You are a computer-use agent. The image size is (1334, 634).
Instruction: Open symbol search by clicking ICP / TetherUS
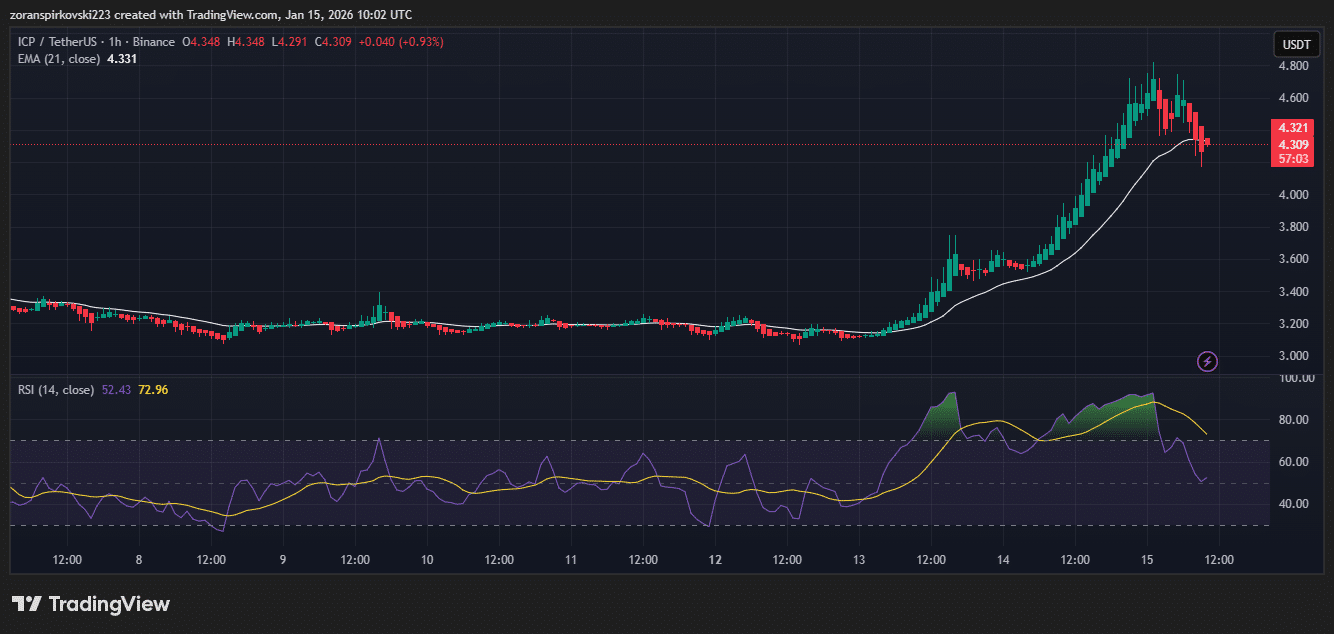click(60, 42)
